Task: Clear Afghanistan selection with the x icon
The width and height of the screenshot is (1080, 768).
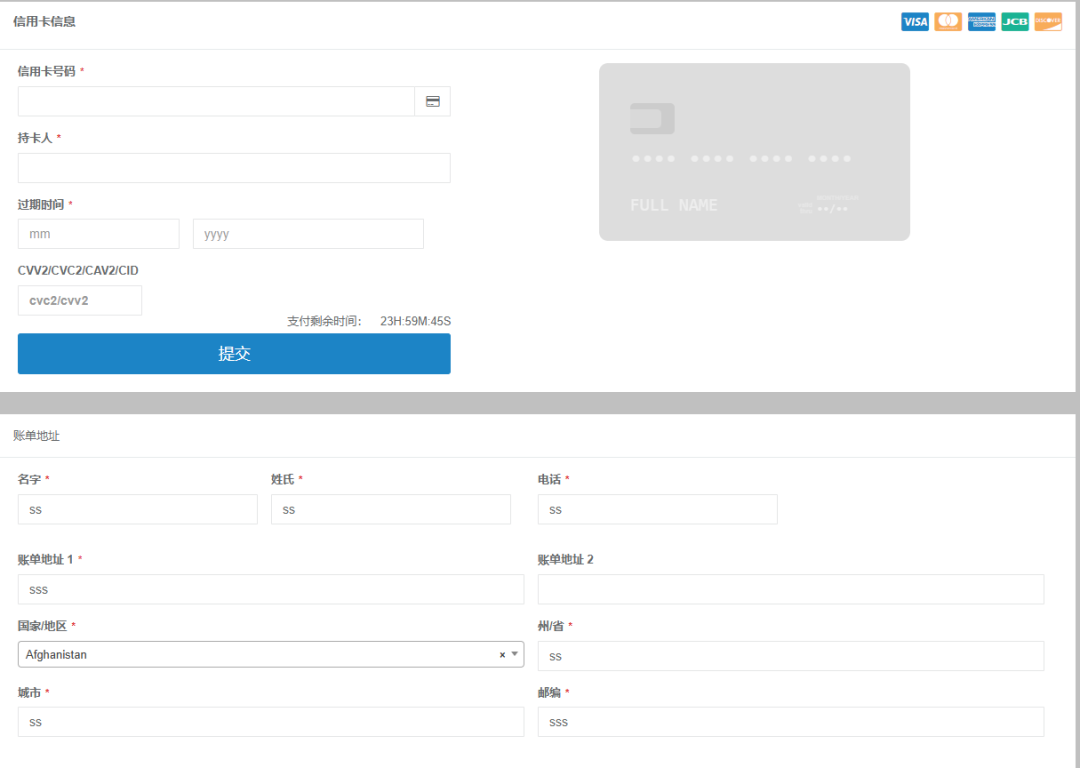Action: tap(502, 655)
